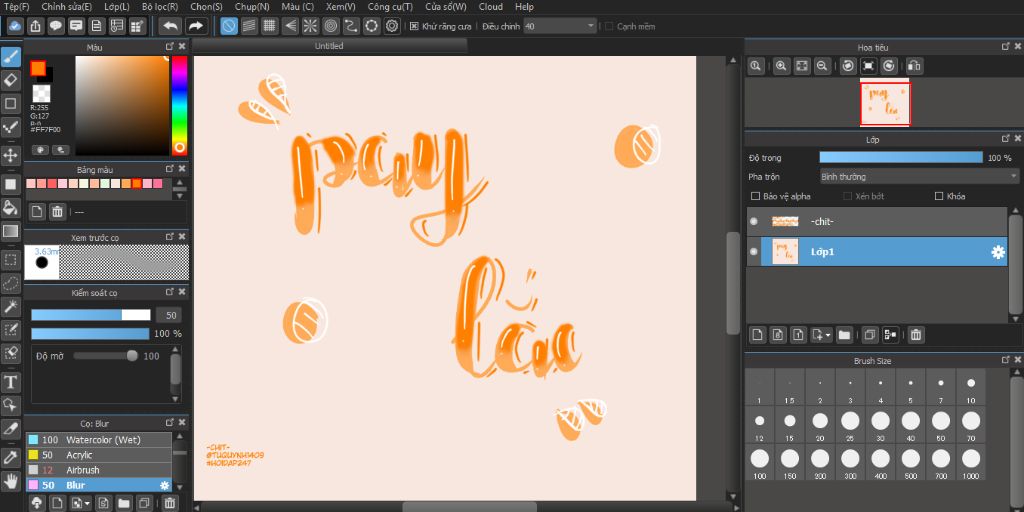Open add-brush dropdown in brush panel
The width and height of the screenshot is (1024, 512).
[87, 503]
